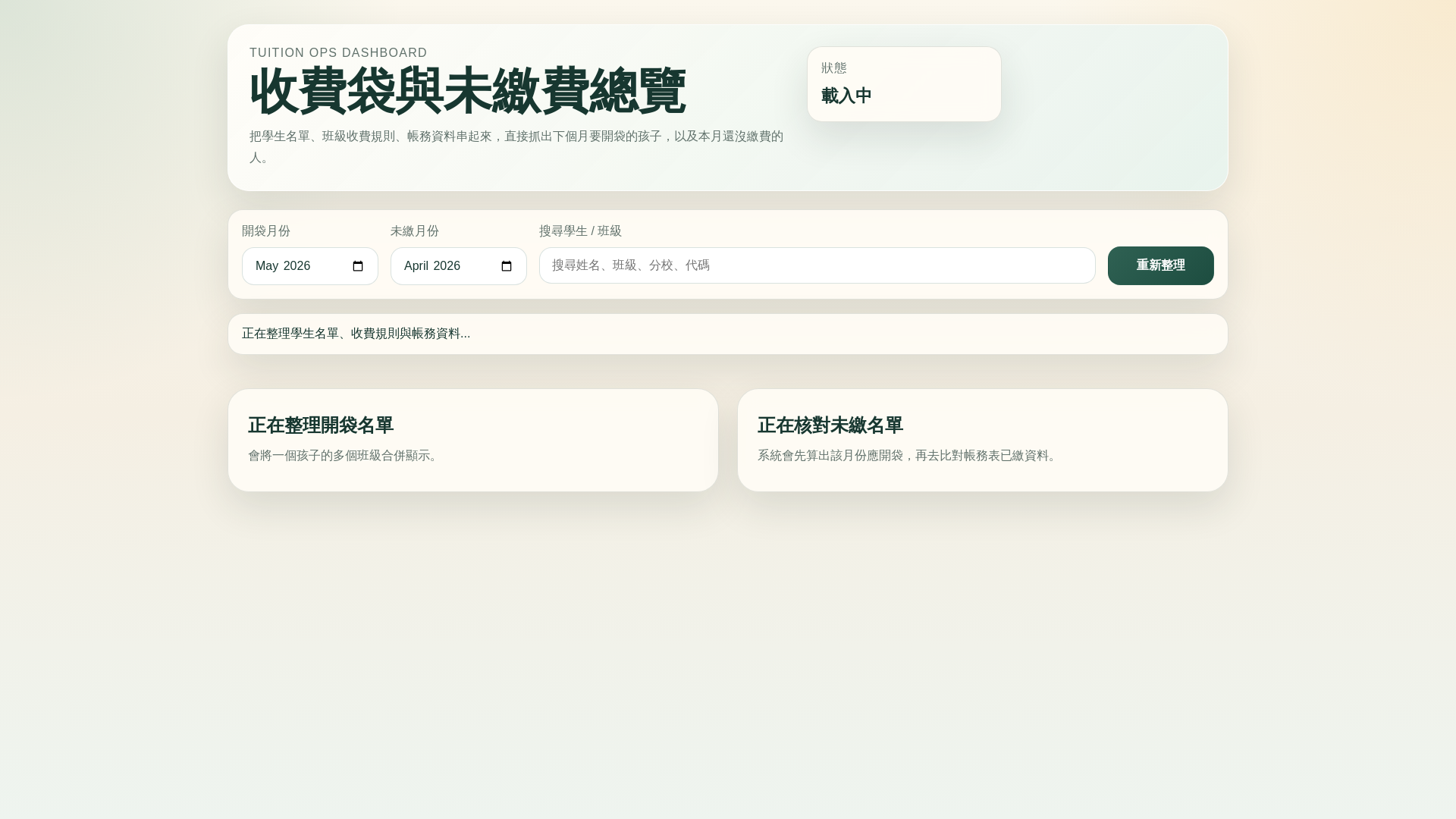Click the 重新整理 button
The width and height of the screenshot is (1456, 819).
(x=1161, y=265)
